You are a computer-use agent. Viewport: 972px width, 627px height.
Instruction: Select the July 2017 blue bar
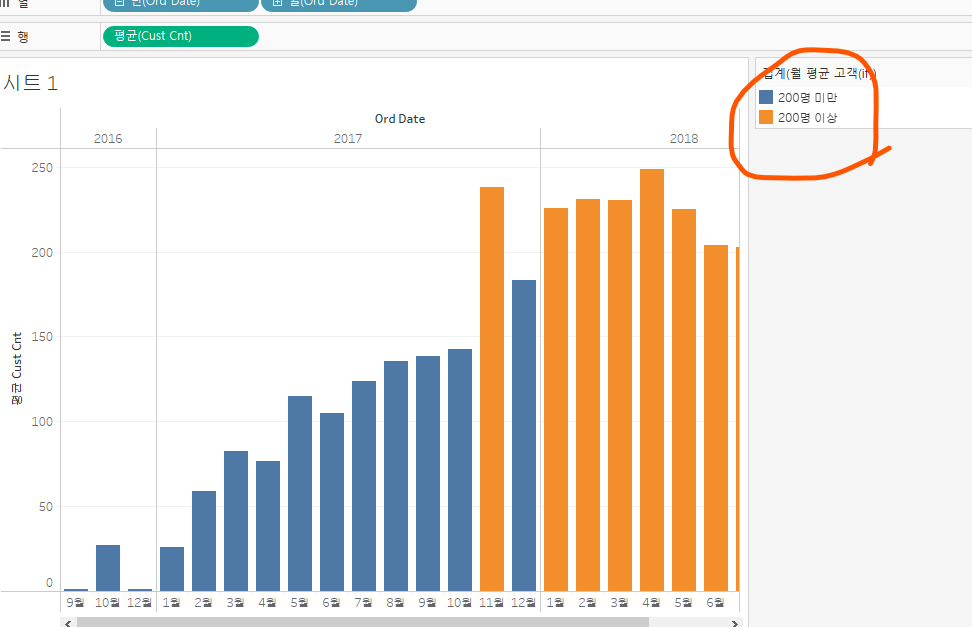point(364,486)
